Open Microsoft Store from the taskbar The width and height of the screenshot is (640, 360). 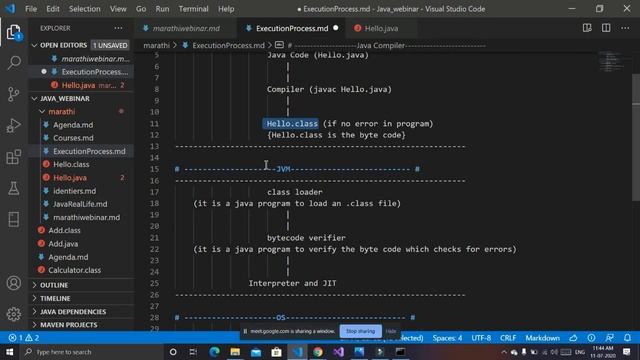(x=276, y=352)
